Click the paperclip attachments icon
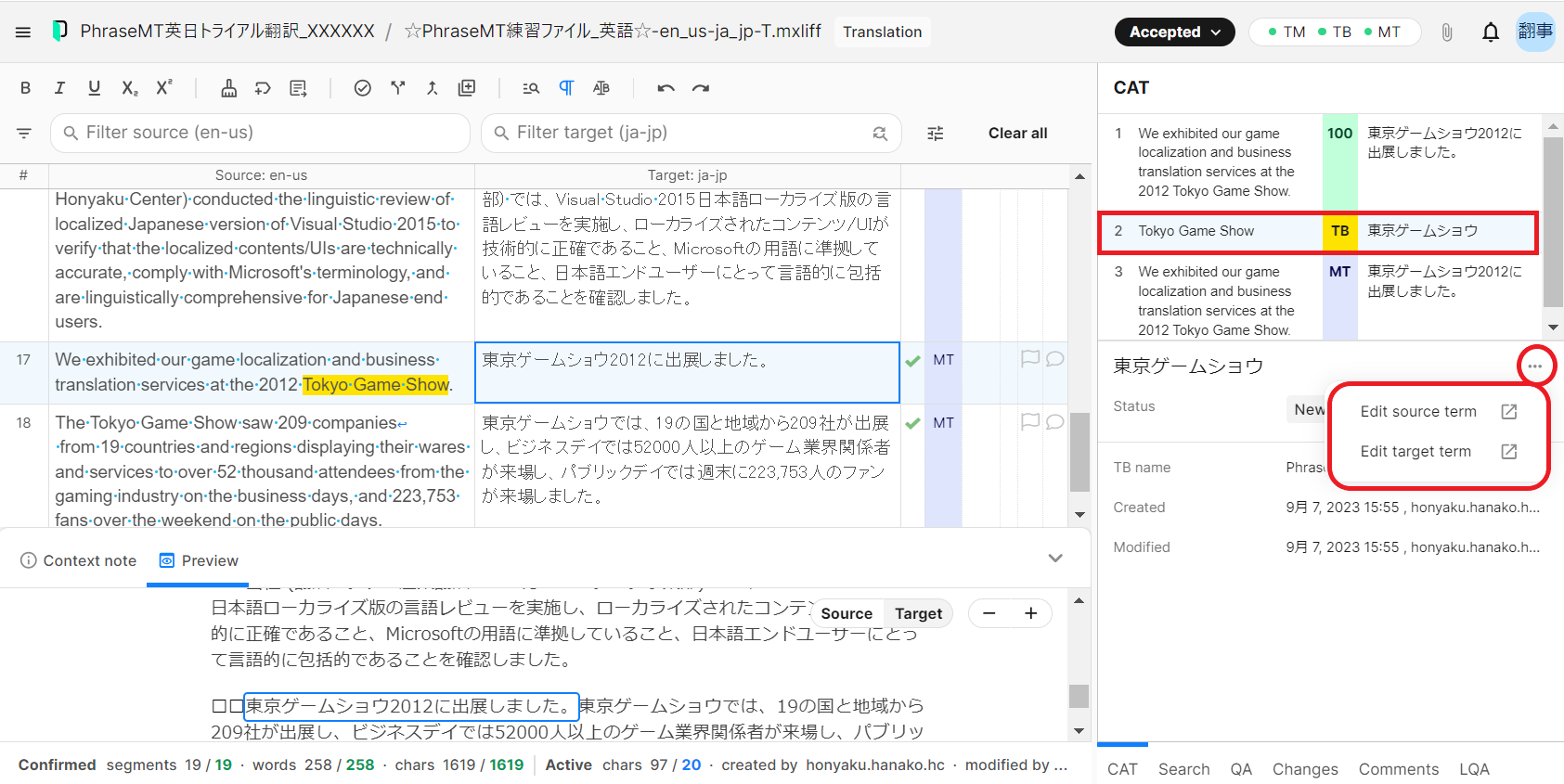Image resolution: width=1564 pixels, height=784 pixels. 1446,32
